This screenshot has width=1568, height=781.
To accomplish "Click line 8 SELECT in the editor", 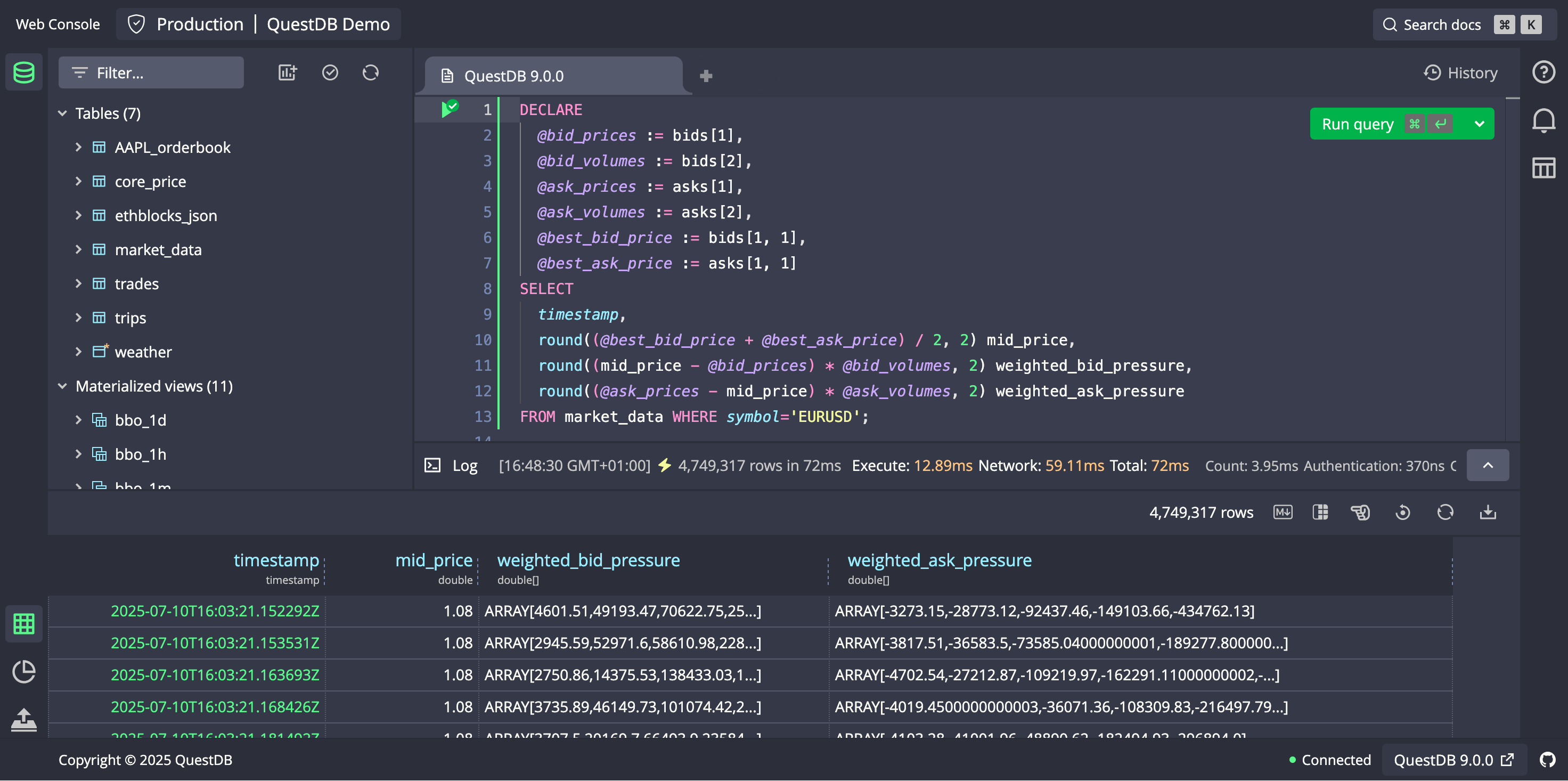I will (546, 289).
